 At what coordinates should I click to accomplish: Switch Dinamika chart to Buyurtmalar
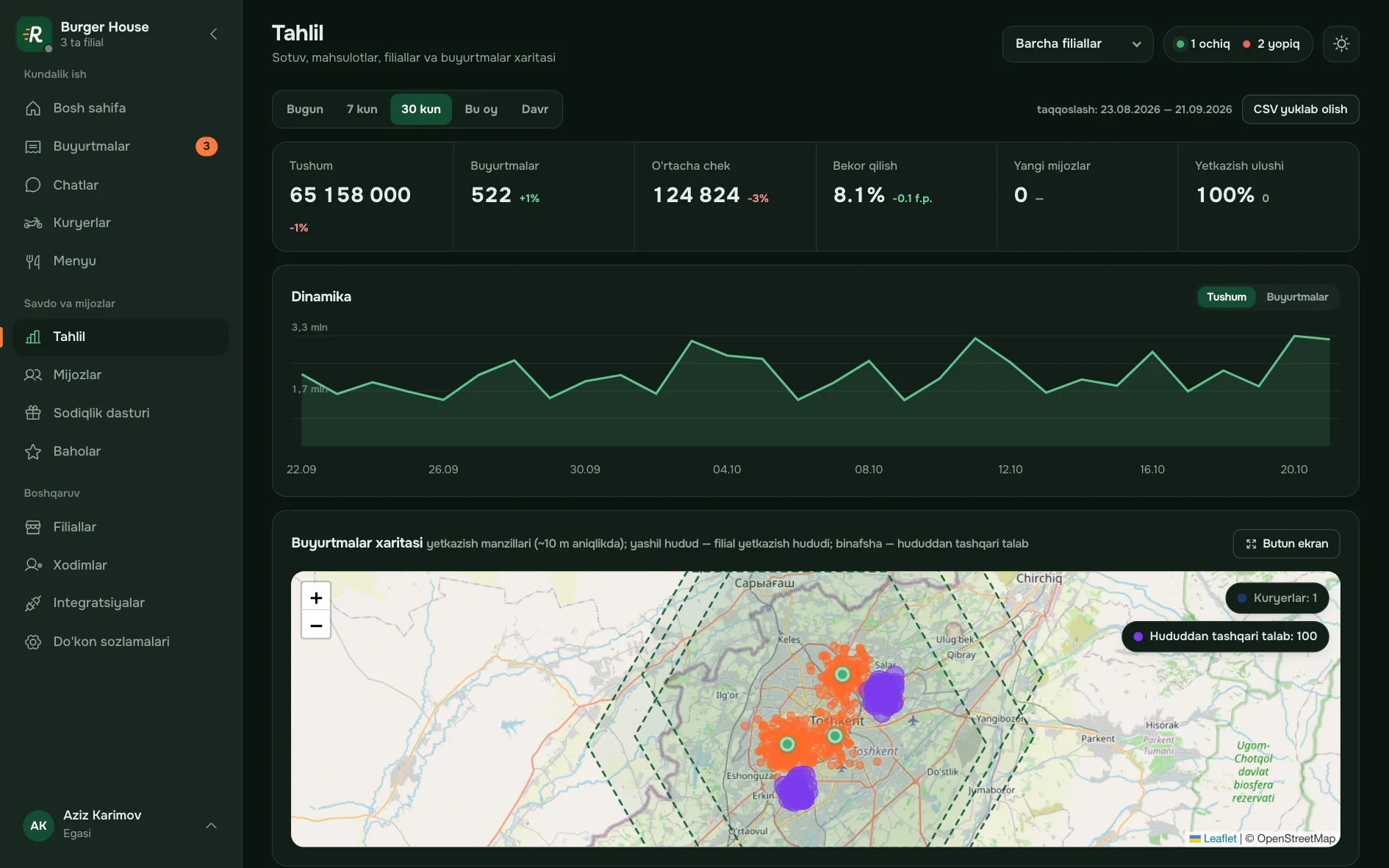point(1297,297)
